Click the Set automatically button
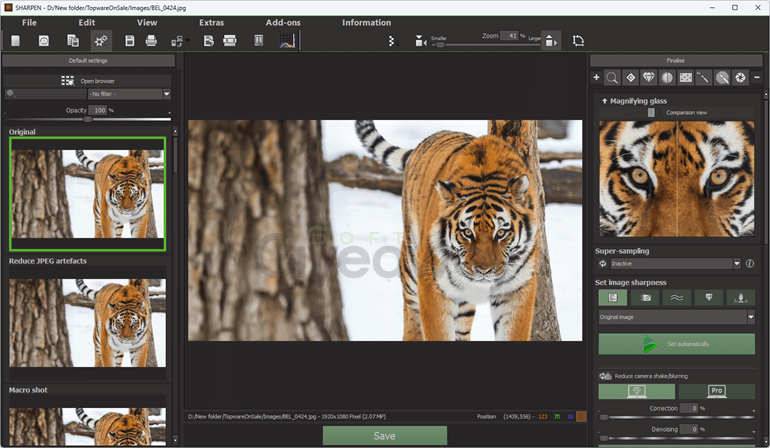The height and width of the screenshot is (448, 770). 677,344
